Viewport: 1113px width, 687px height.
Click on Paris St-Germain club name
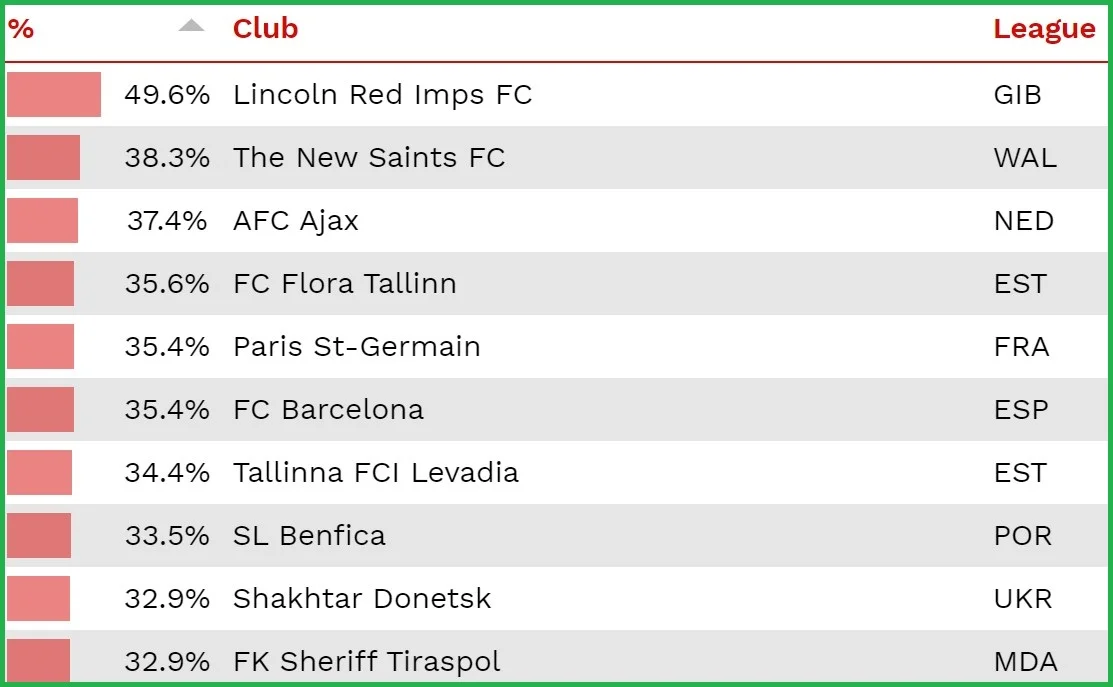356,347
